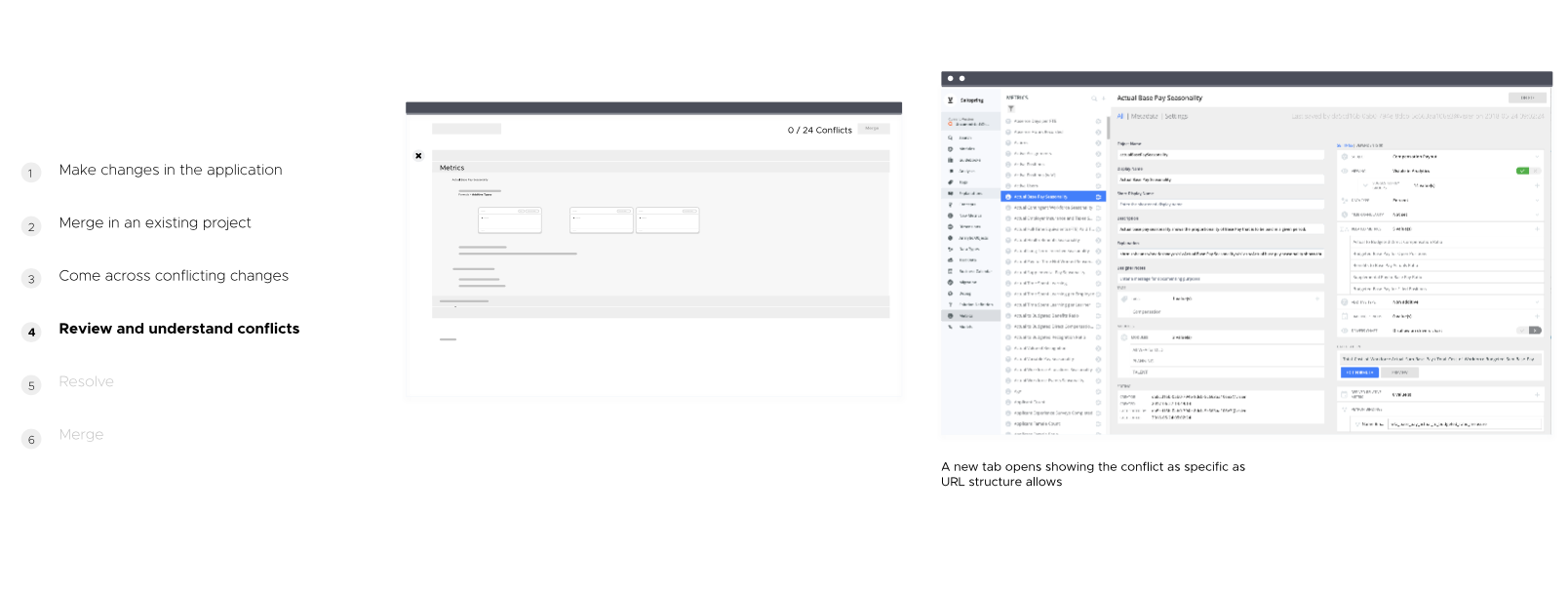The height and width of the screenshot is (592, 1568).
Task: Expand the first dropdown chevron in right settings panel
Action: click(x=1537, y=156)
